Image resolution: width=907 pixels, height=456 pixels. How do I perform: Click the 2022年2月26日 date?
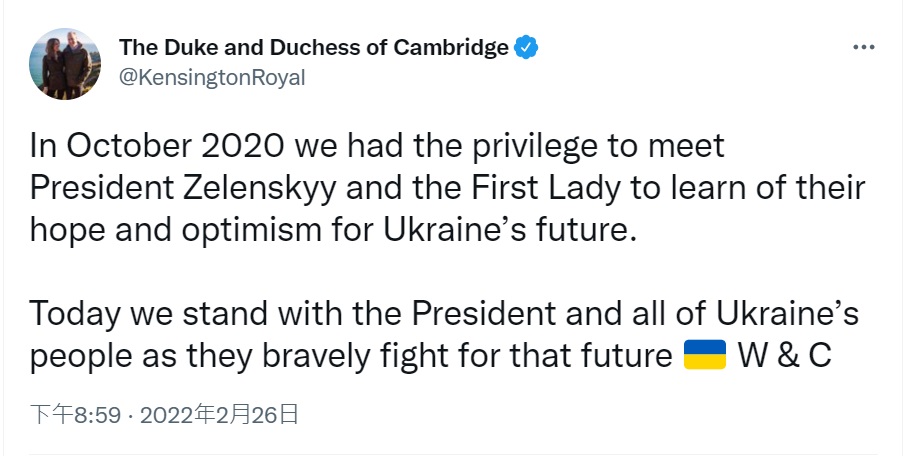point(219,415)
